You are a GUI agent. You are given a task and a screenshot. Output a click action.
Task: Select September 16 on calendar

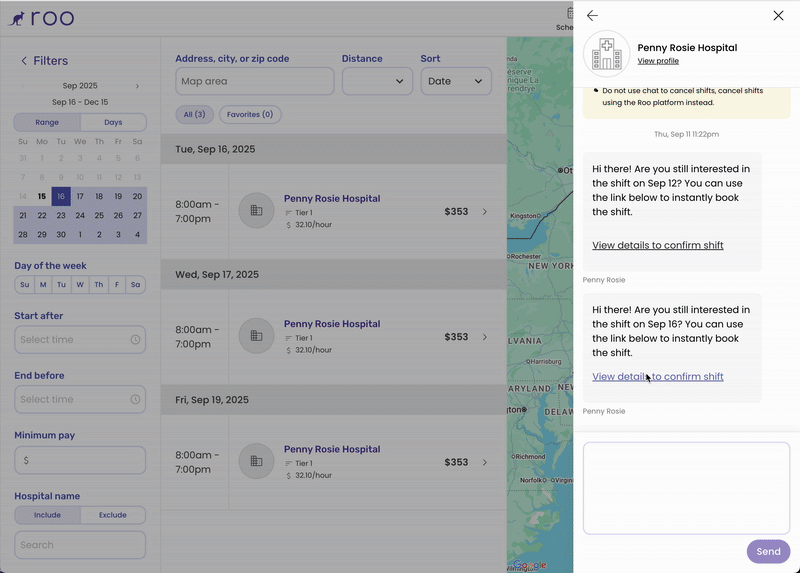pyautogui.click(x=61, y=196)
